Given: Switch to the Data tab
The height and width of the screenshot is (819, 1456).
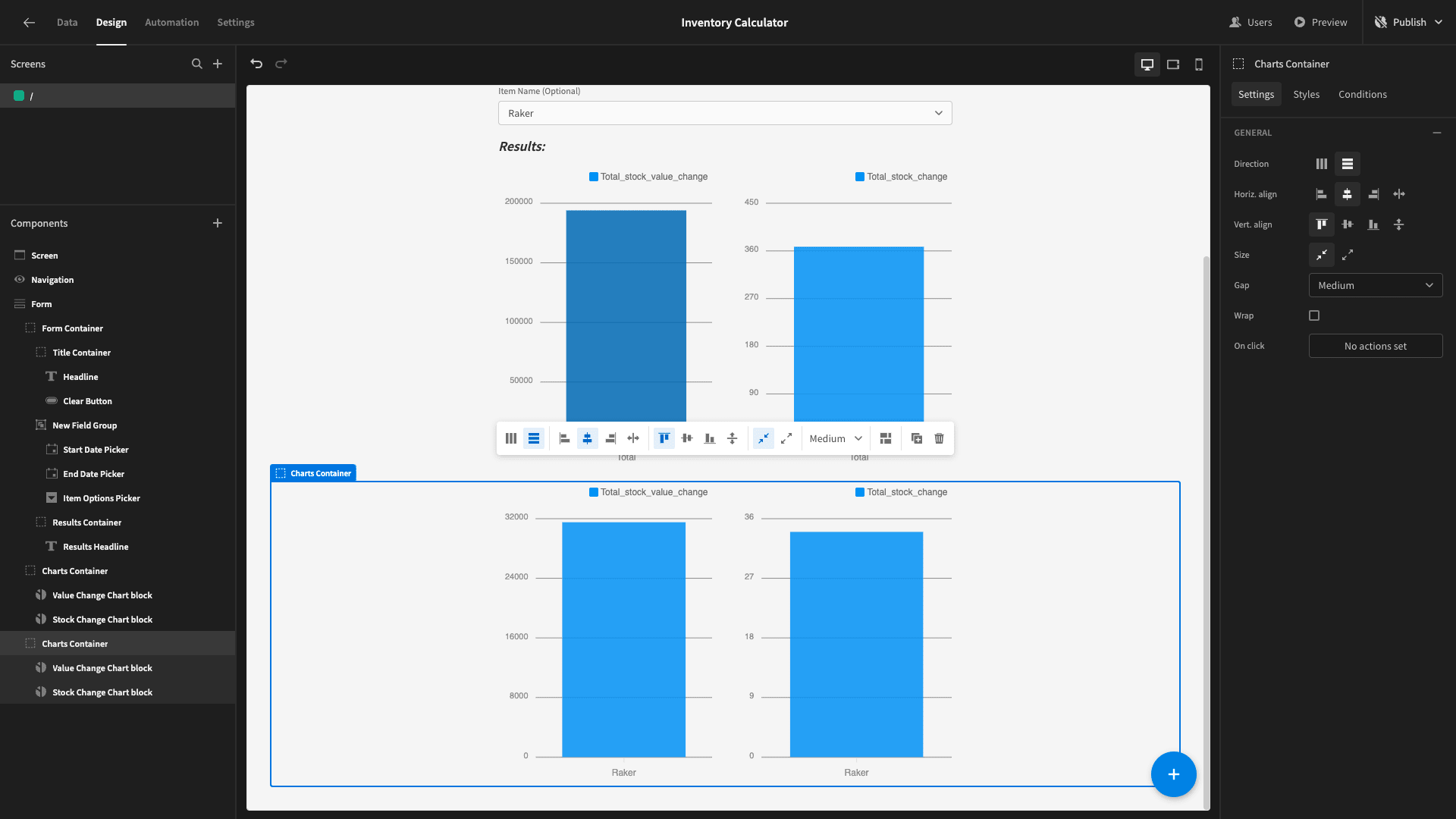Looking at the screenshot, I should pos(67,22).
